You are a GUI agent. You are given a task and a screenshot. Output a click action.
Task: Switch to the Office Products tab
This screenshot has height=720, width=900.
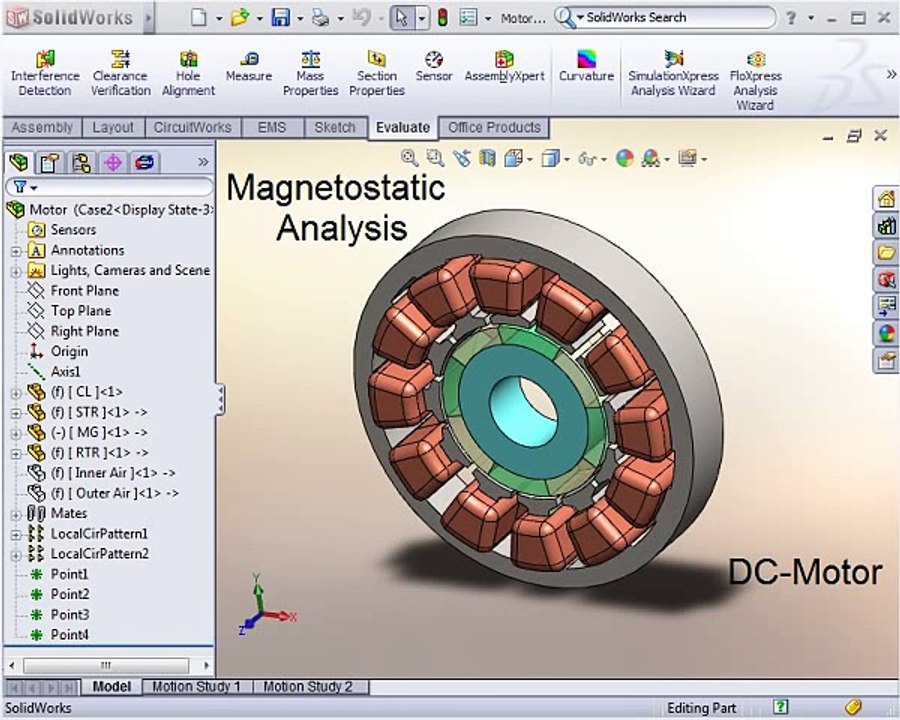(494, 127)
